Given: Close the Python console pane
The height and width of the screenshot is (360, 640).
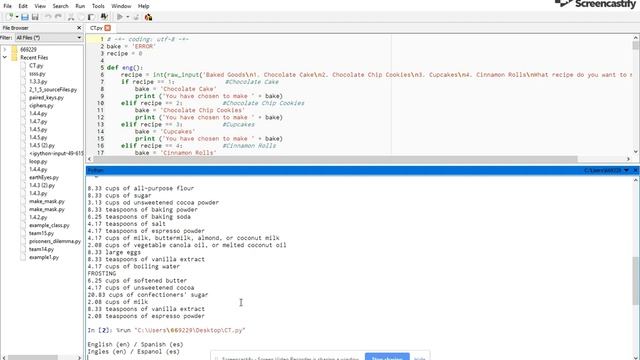Looking at the screenshot, I should pos(636,170).
